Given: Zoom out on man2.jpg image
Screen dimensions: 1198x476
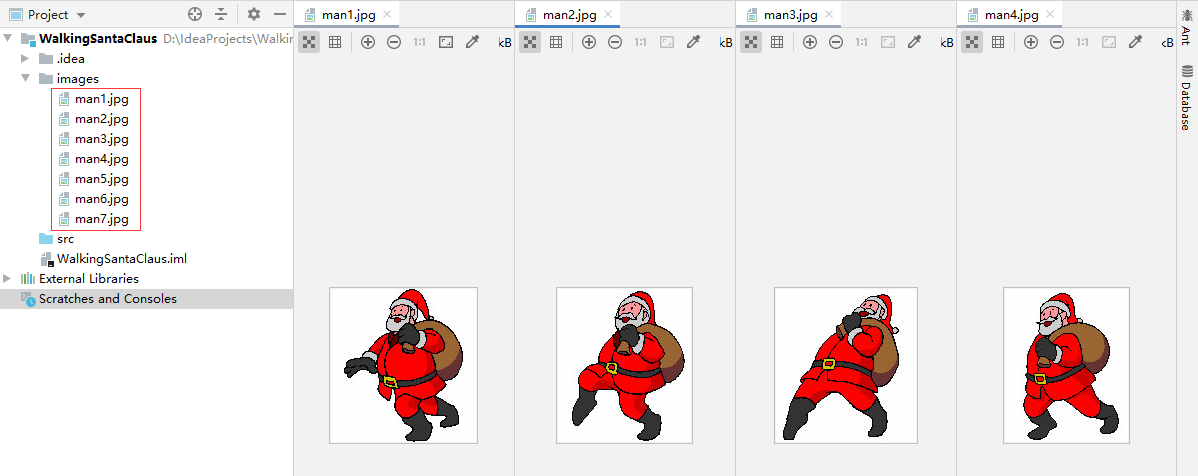Looking at the screenshot, I should (614, 42).
